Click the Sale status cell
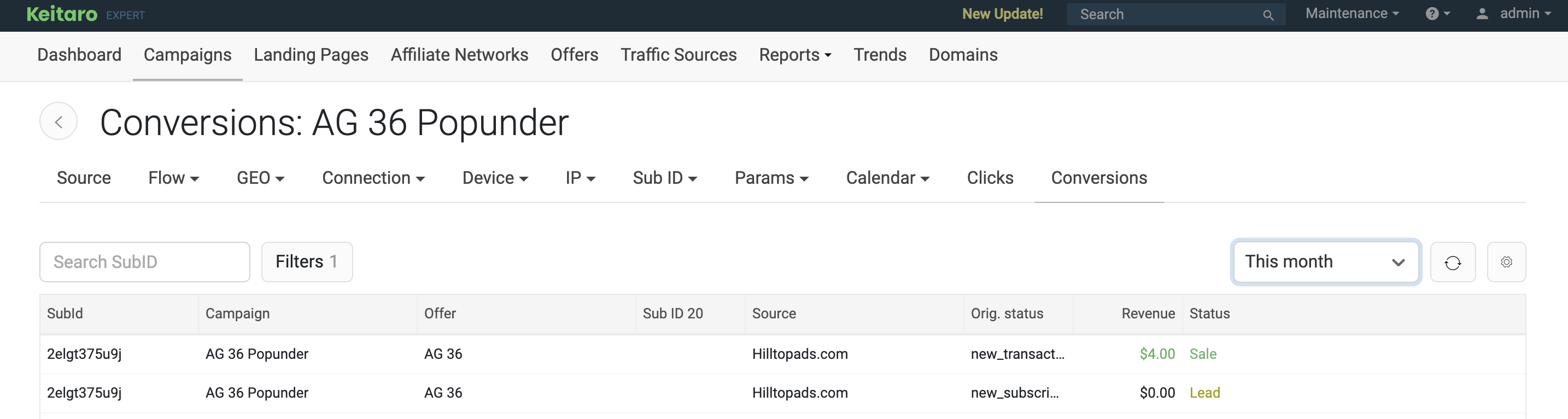The width and height of the screenshot is (1568, 419). click(1203, 354)
